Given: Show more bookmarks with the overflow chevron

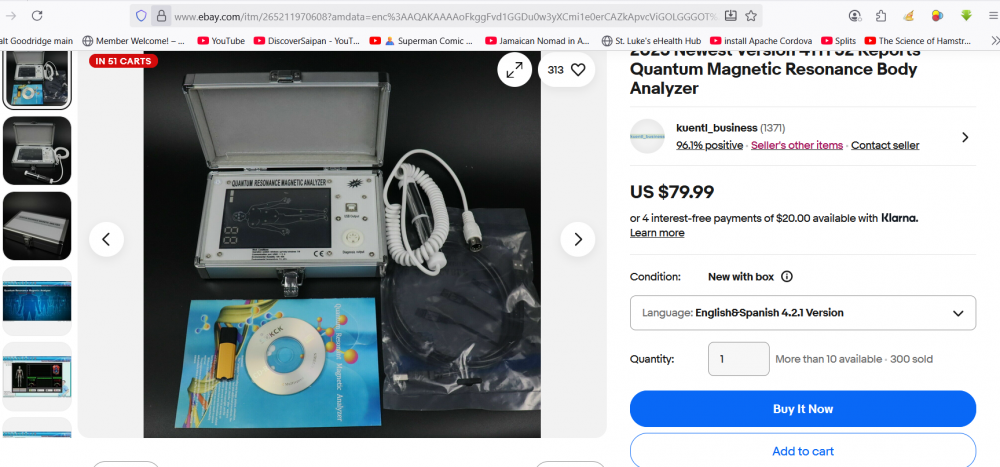Looking at the screenshot, I should point(994,41).
